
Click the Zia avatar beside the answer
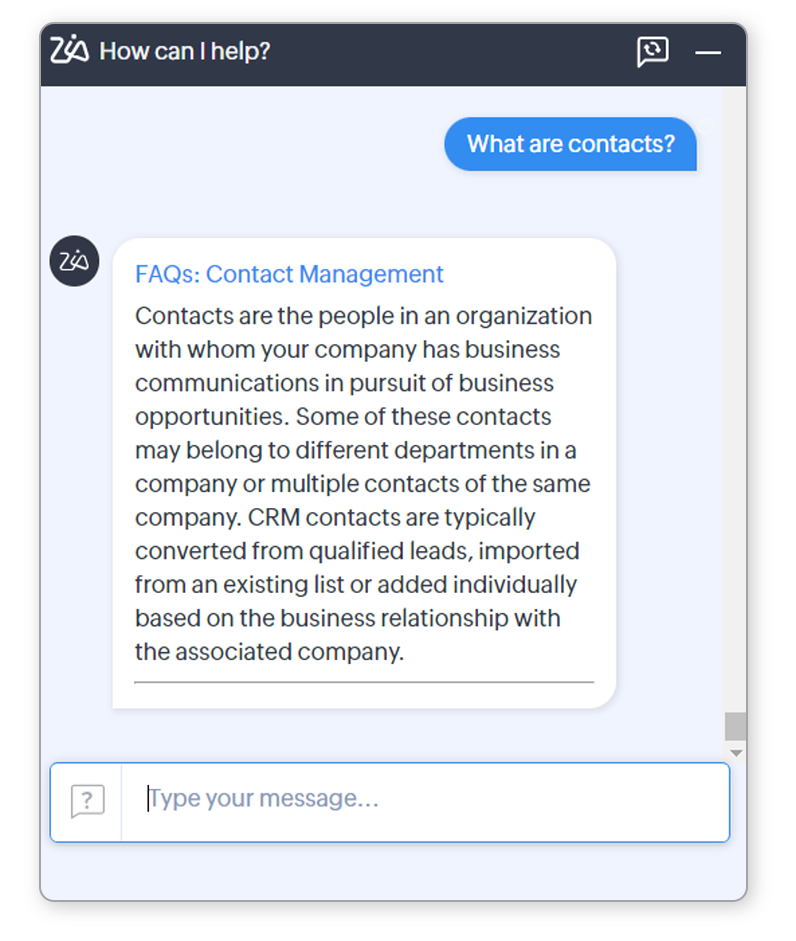(75, 262)
